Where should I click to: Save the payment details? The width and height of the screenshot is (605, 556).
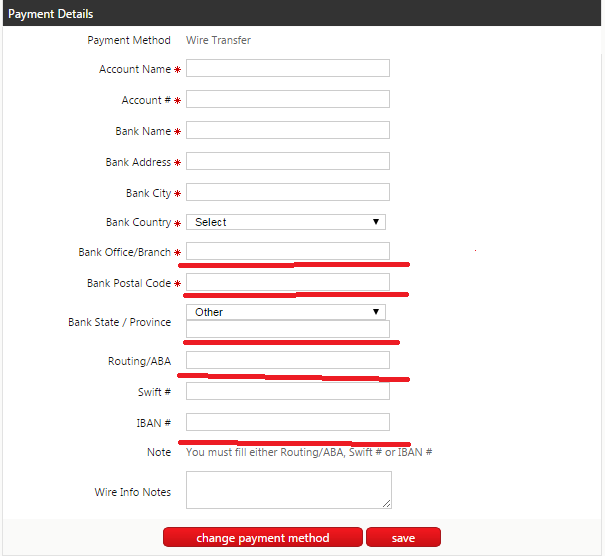(403, 538)
